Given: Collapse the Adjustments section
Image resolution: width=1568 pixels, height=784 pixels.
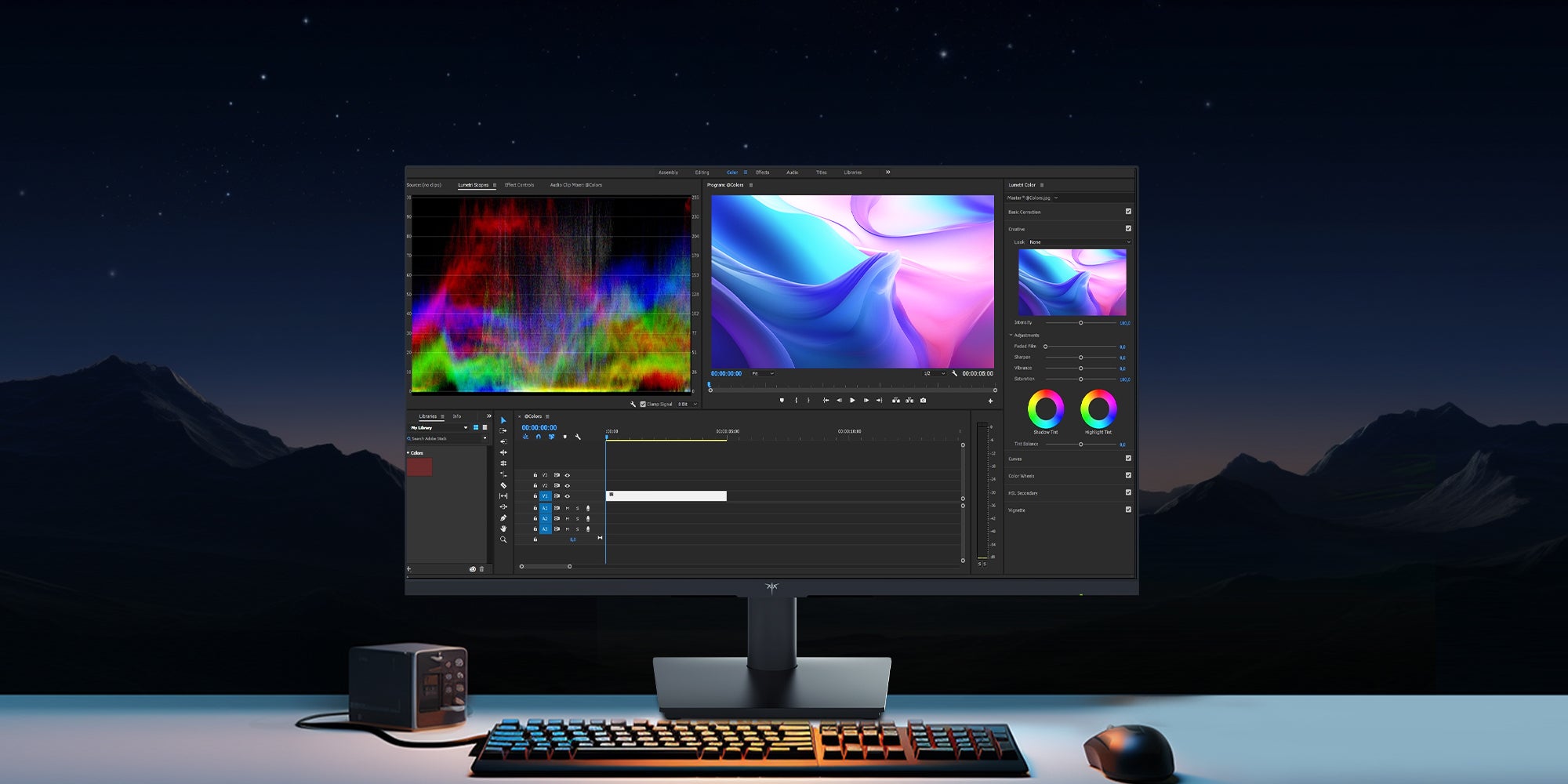Looking at the screenshot, I should (1011, 336).
